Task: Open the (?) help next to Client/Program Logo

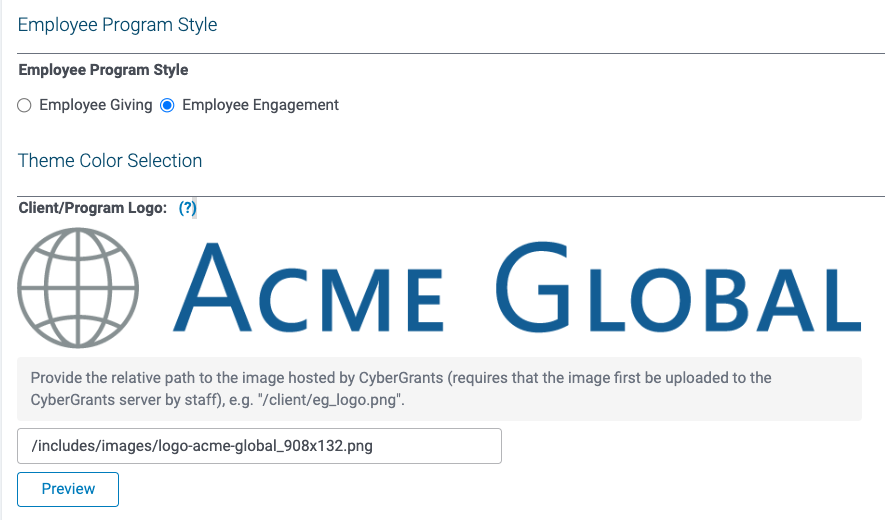Action: tap(187, 208)
